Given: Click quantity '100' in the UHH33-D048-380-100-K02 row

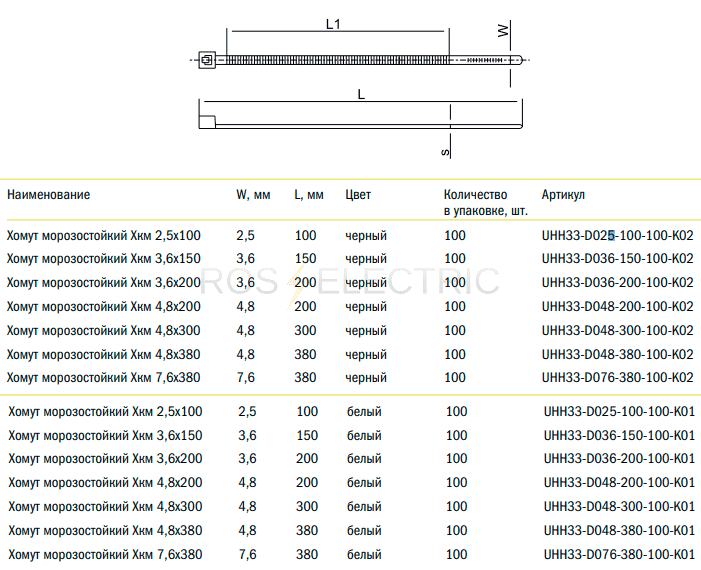Looking at the screenshot, I should coord(455,355).
